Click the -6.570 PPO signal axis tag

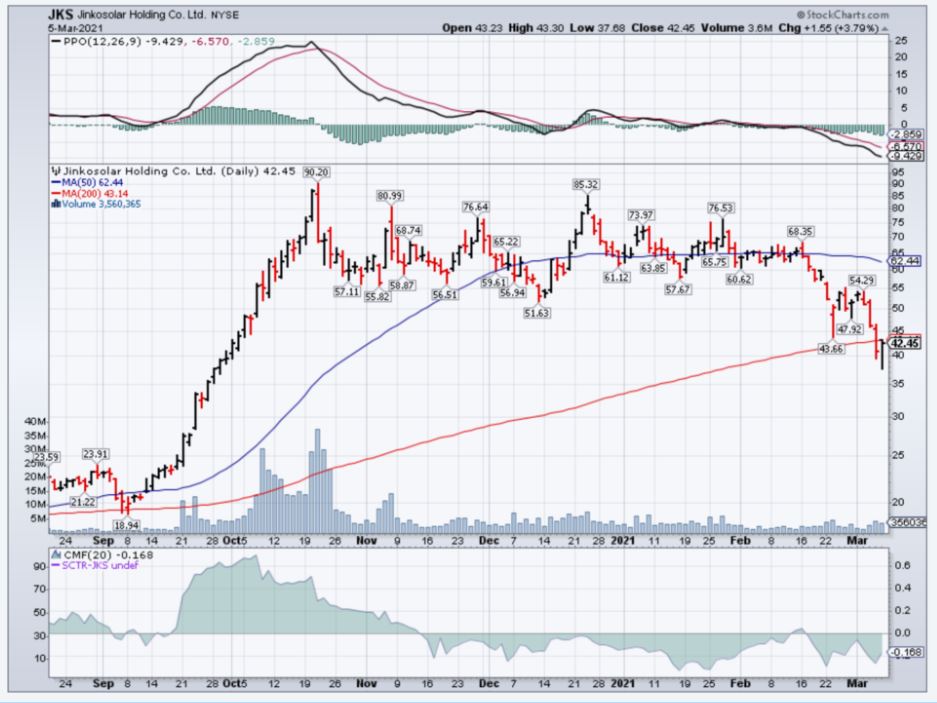coord(907,146)
